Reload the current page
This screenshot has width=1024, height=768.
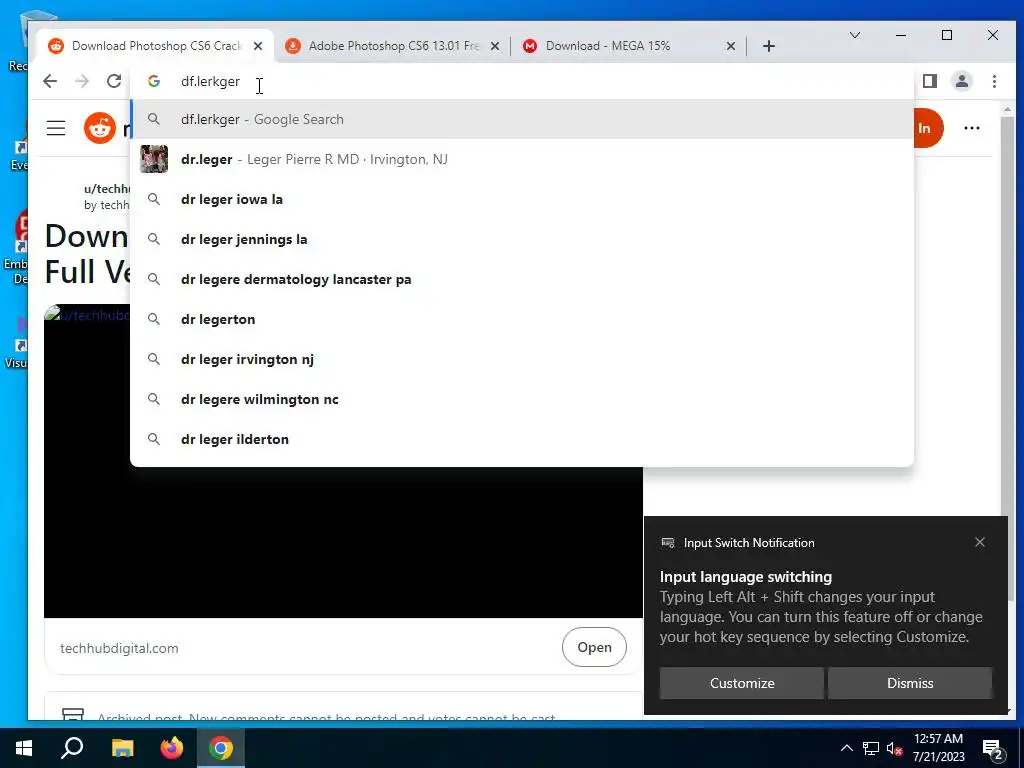[114, 81]
